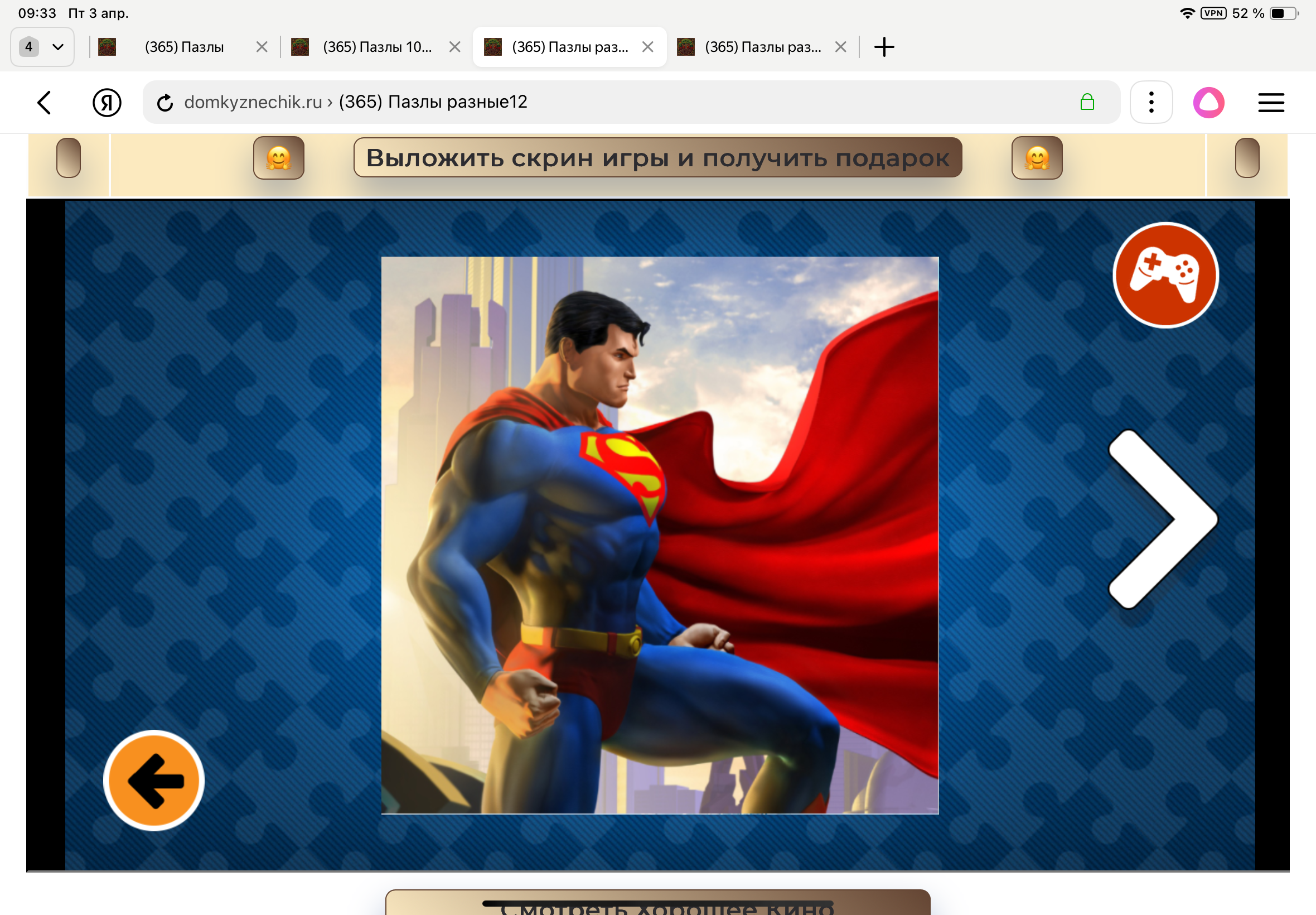The image size is (1316, 915).
Task: Click the Yandex Я logo icon
Action: (x=107, y=103)
